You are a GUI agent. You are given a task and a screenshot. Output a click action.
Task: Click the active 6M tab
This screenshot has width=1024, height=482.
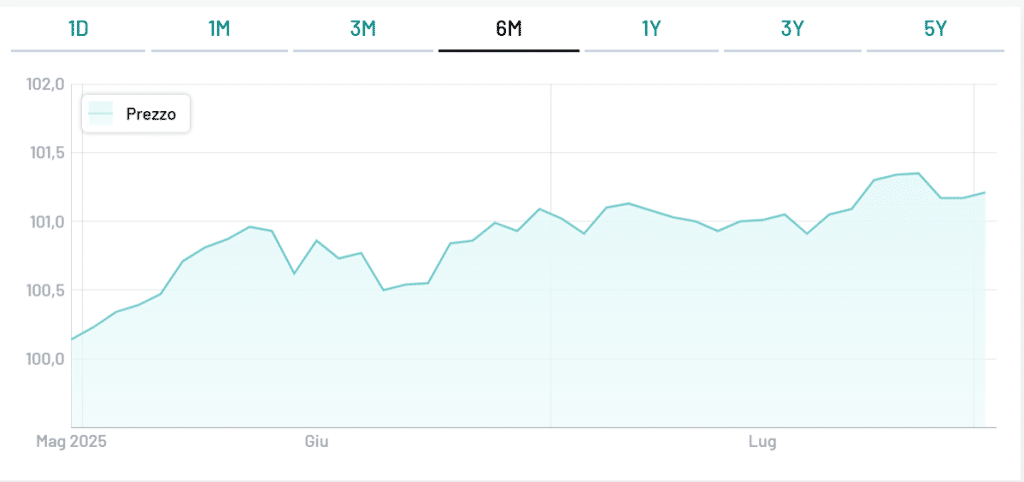[x=508, y=29]
